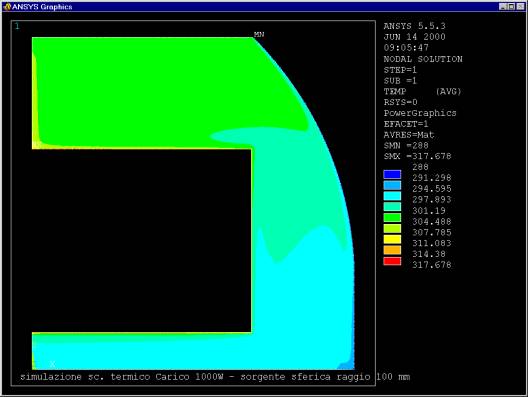Viewport: 528px width, 397px height.
Task: Click the minimize window button
Action: [x=503, y=6]
